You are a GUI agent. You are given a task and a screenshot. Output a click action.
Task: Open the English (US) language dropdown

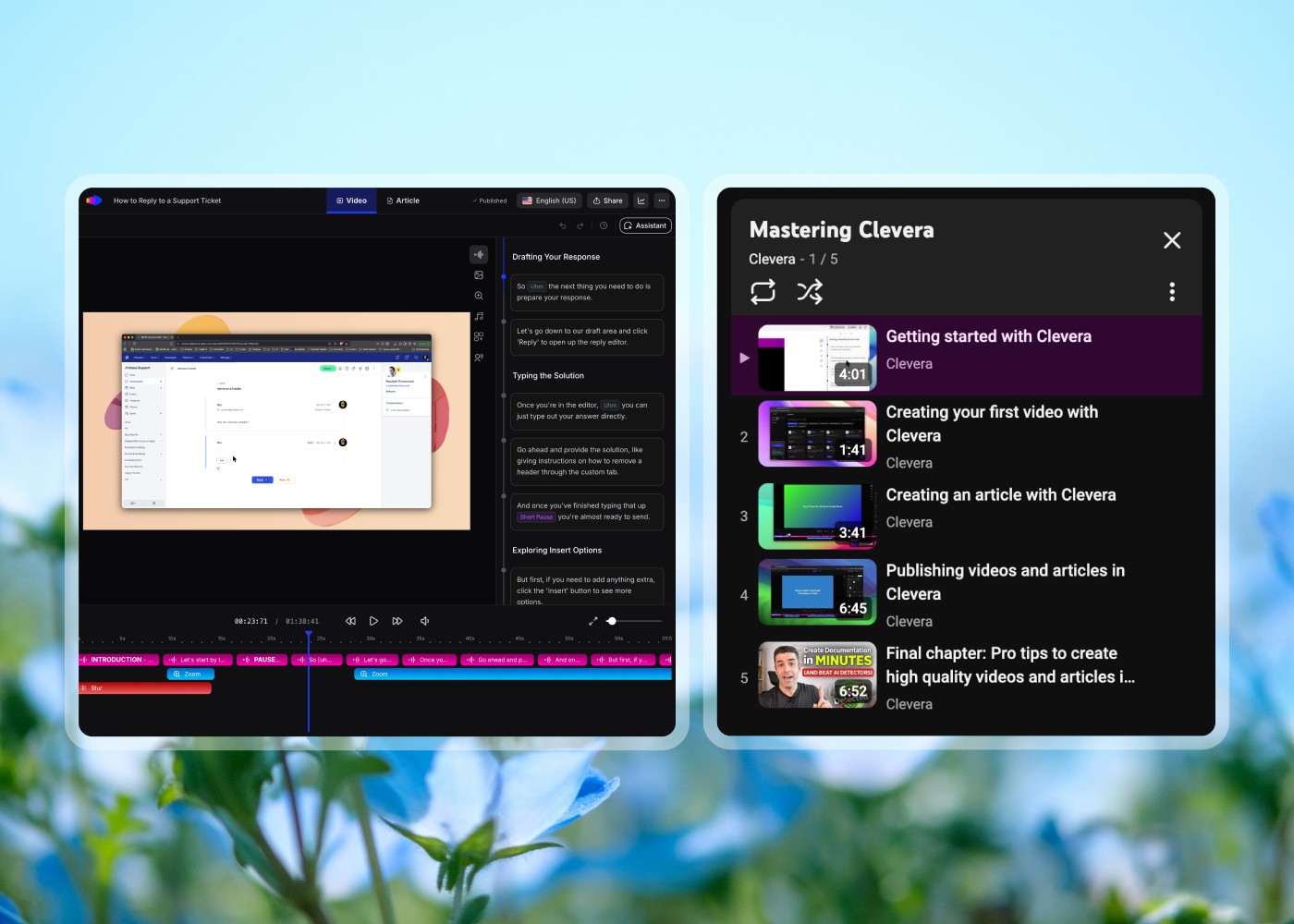[549, 201]
